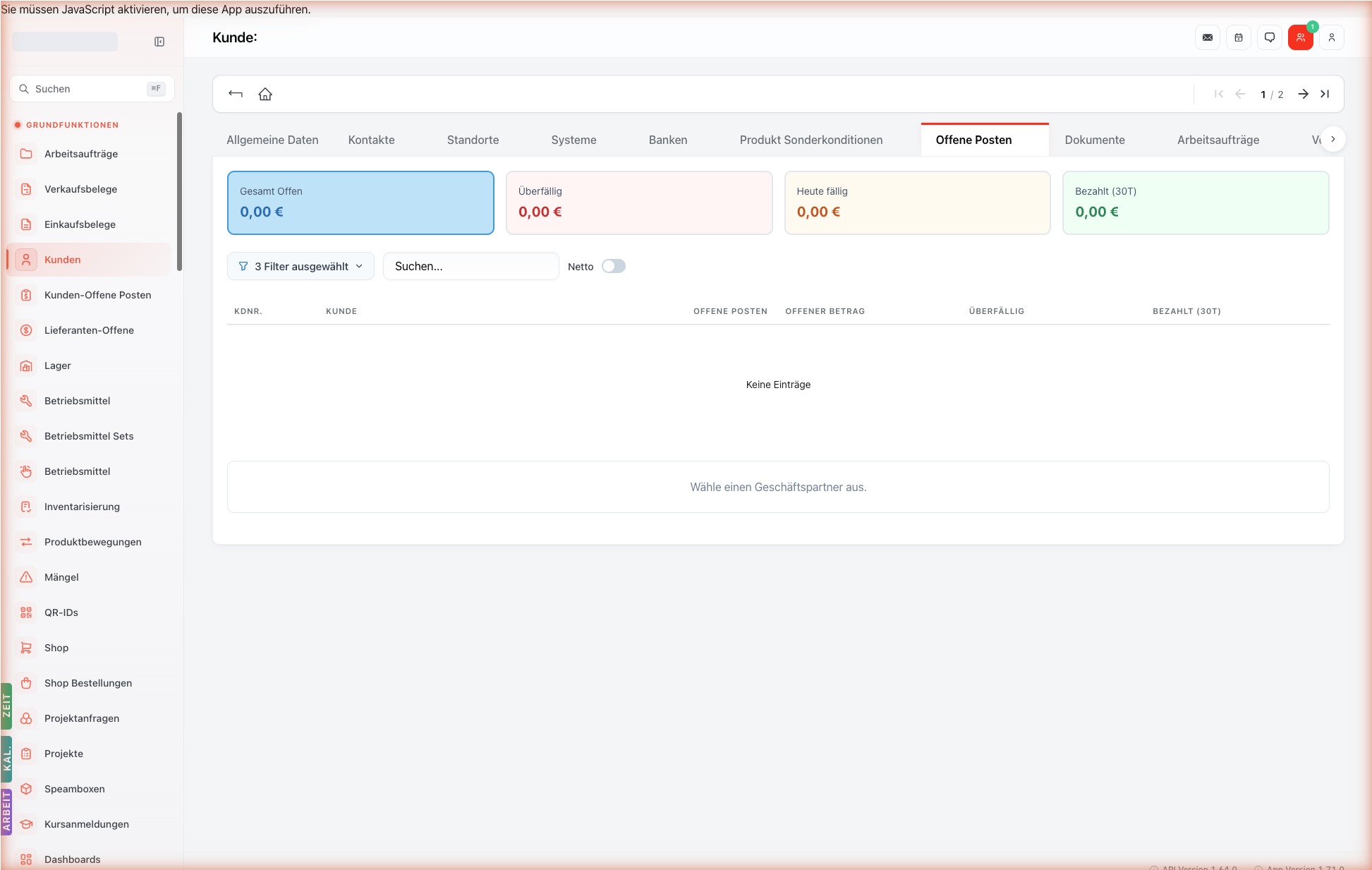Collapse the sidebar with the panel icon
This screenshot has height=870, width=1372.
(159, 42)
